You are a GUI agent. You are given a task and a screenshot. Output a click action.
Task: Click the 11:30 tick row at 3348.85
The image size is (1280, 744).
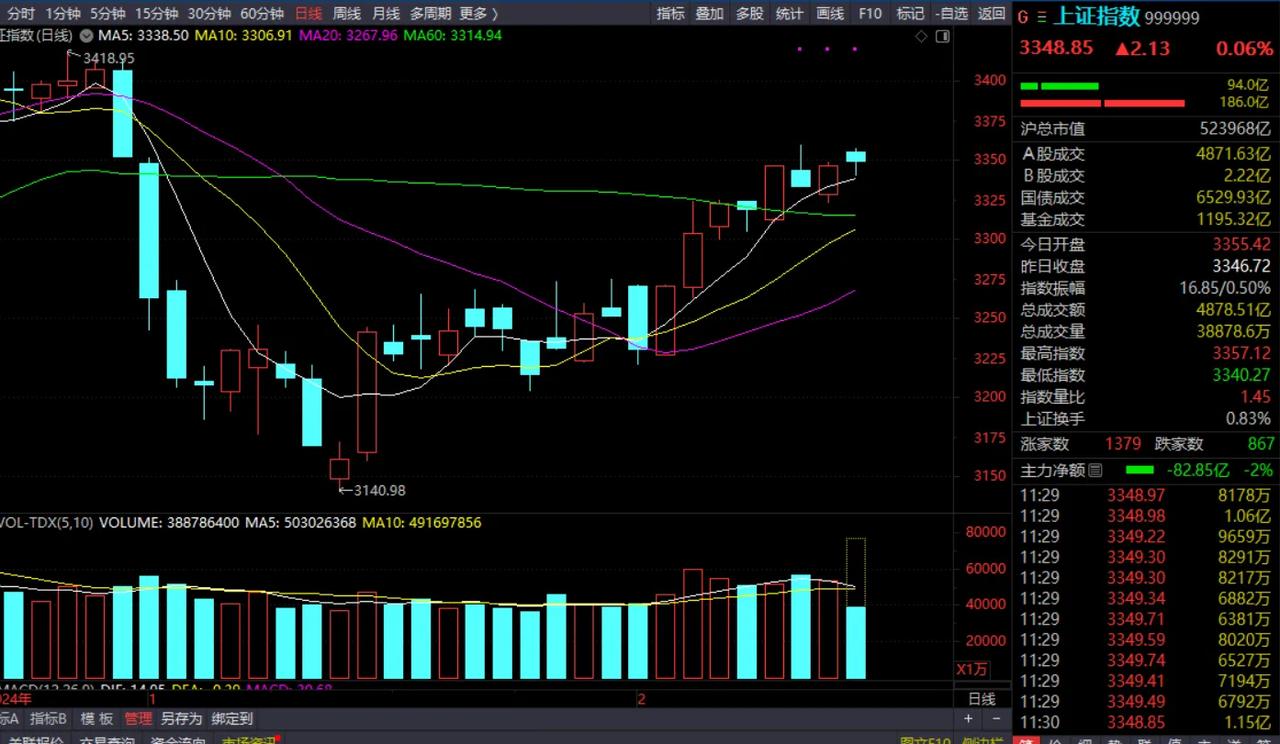[1146, 722]
